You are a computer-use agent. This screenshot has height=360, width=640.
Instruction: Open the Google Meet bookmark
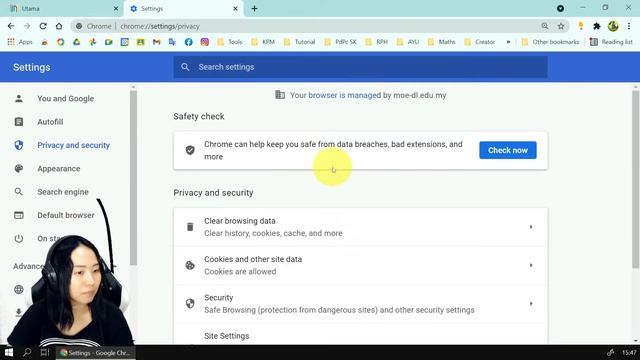click(x=109, y=42)
